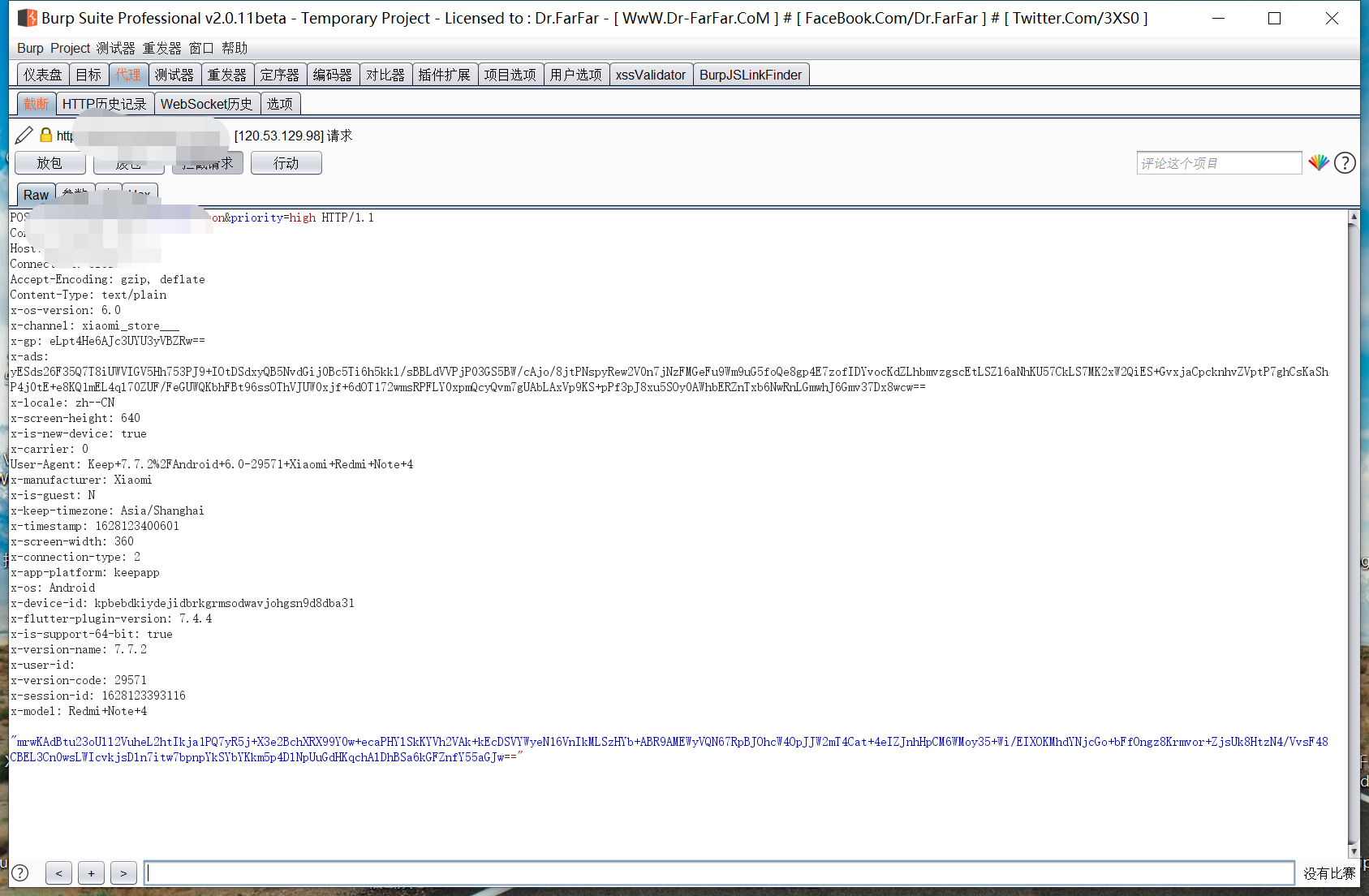Open the 测试器 menu in menu bar
1369x896 pixels.
pyautogui.click(x=116, y=48)
